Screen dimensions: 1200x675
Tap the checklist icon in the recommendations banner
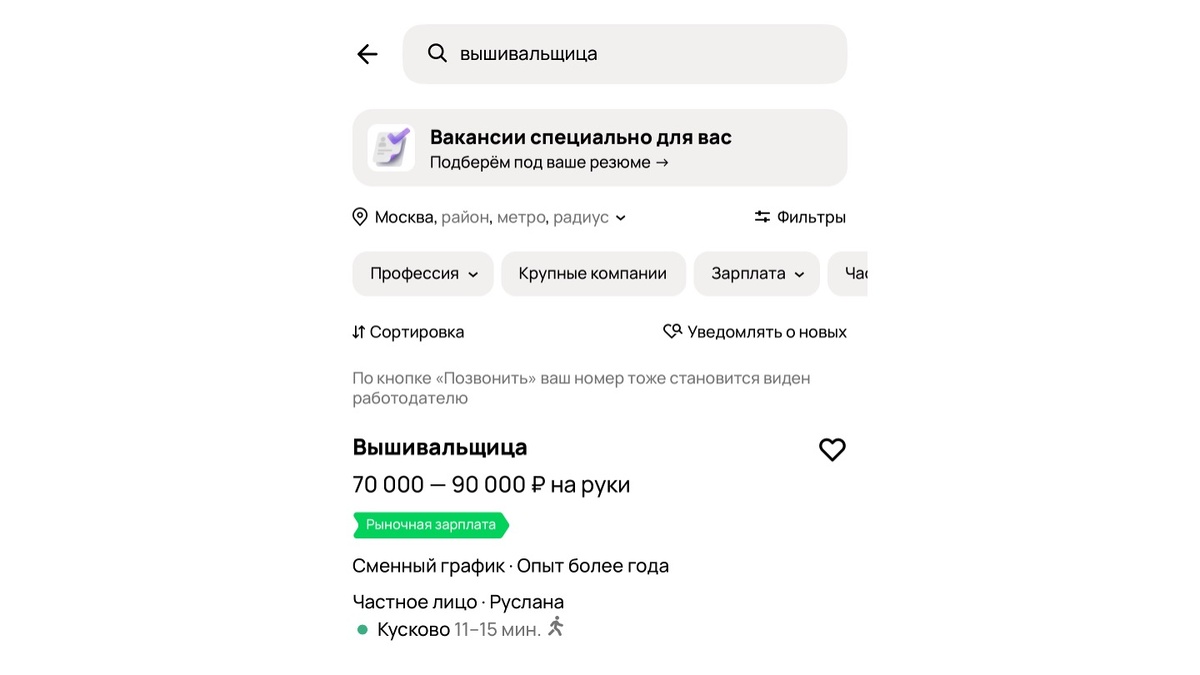pos(390,147)
